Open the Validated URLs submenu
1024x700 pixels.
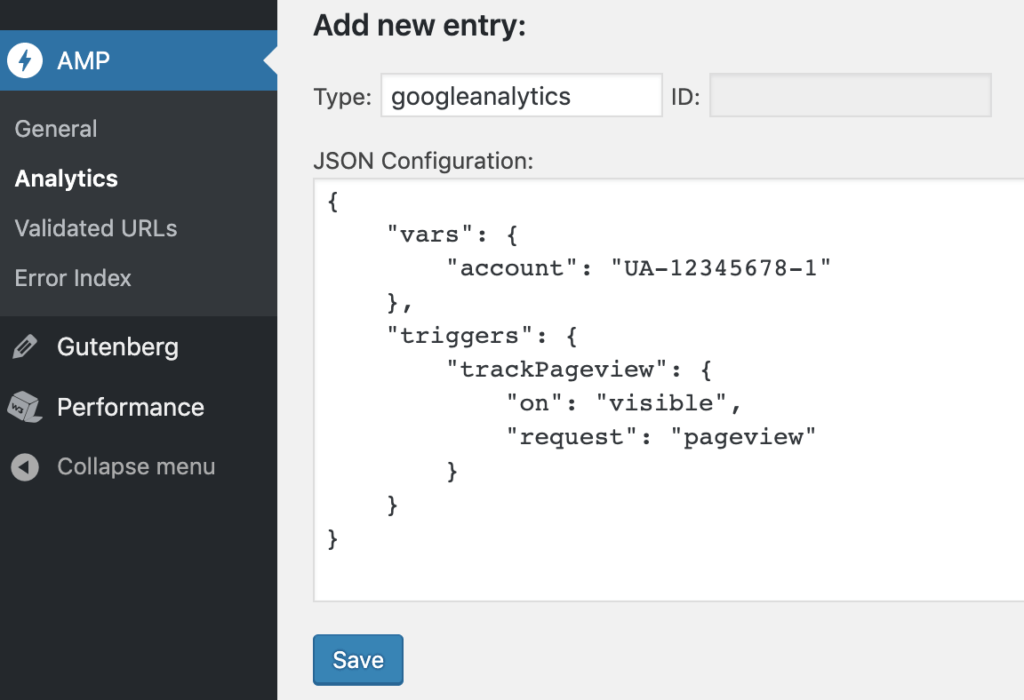click(x=96, y=228)
